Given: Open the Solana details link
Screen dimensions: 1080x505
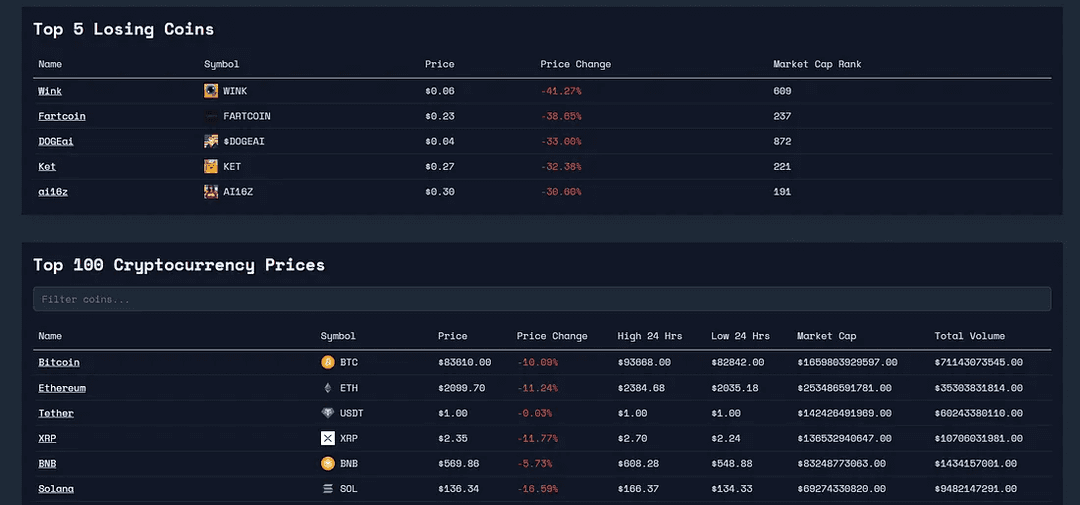Looking at the screenshot, I should pos(56,489).
